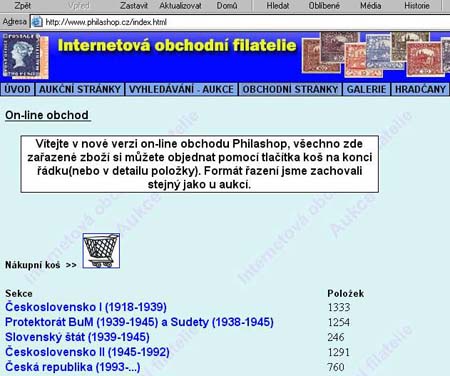Viewport: 450px width, 376px height.
Task: Click the Nákupní koš >> label
Action: tap(41, 265)
